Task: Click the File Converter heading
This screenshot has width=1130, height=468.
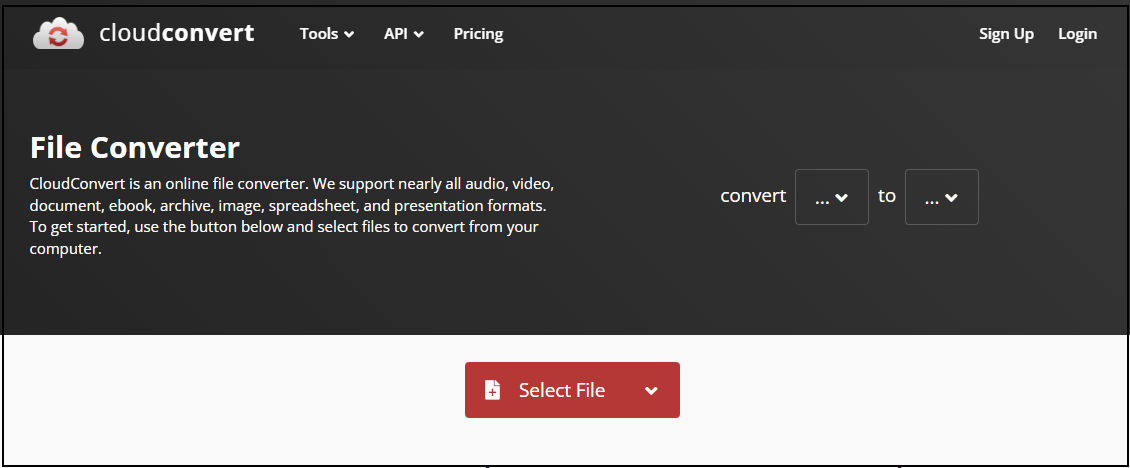Action: point(135,148)
